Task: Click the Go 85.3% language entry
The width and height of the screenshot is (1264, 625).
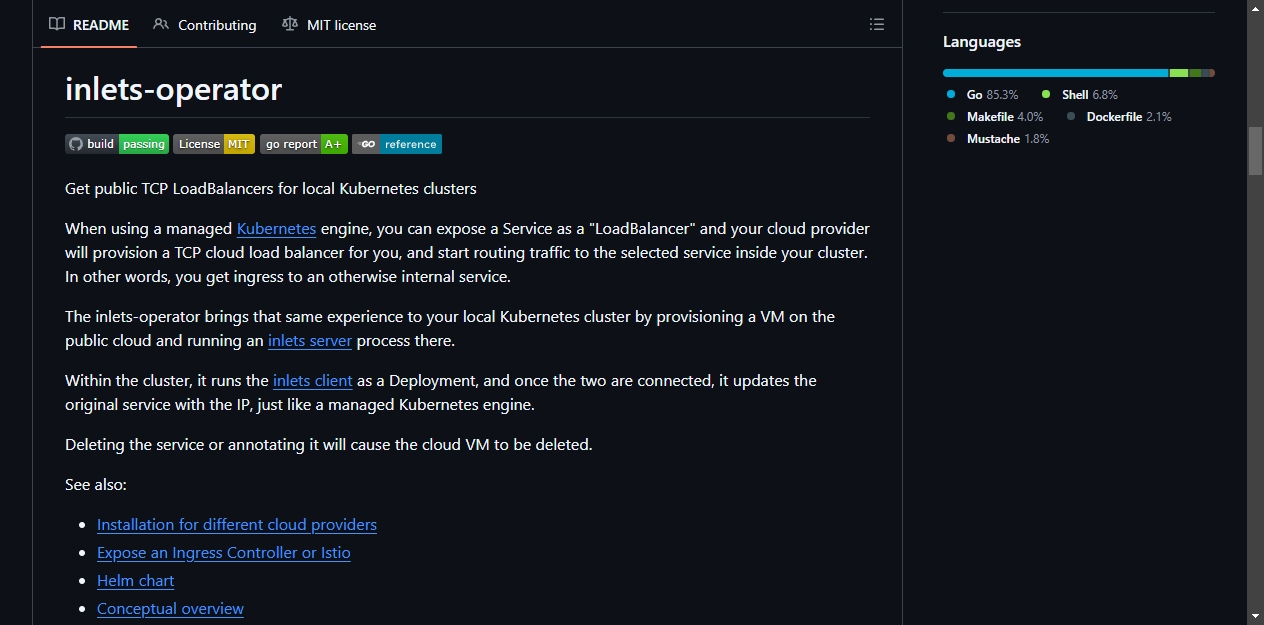Action: [982, 95]
